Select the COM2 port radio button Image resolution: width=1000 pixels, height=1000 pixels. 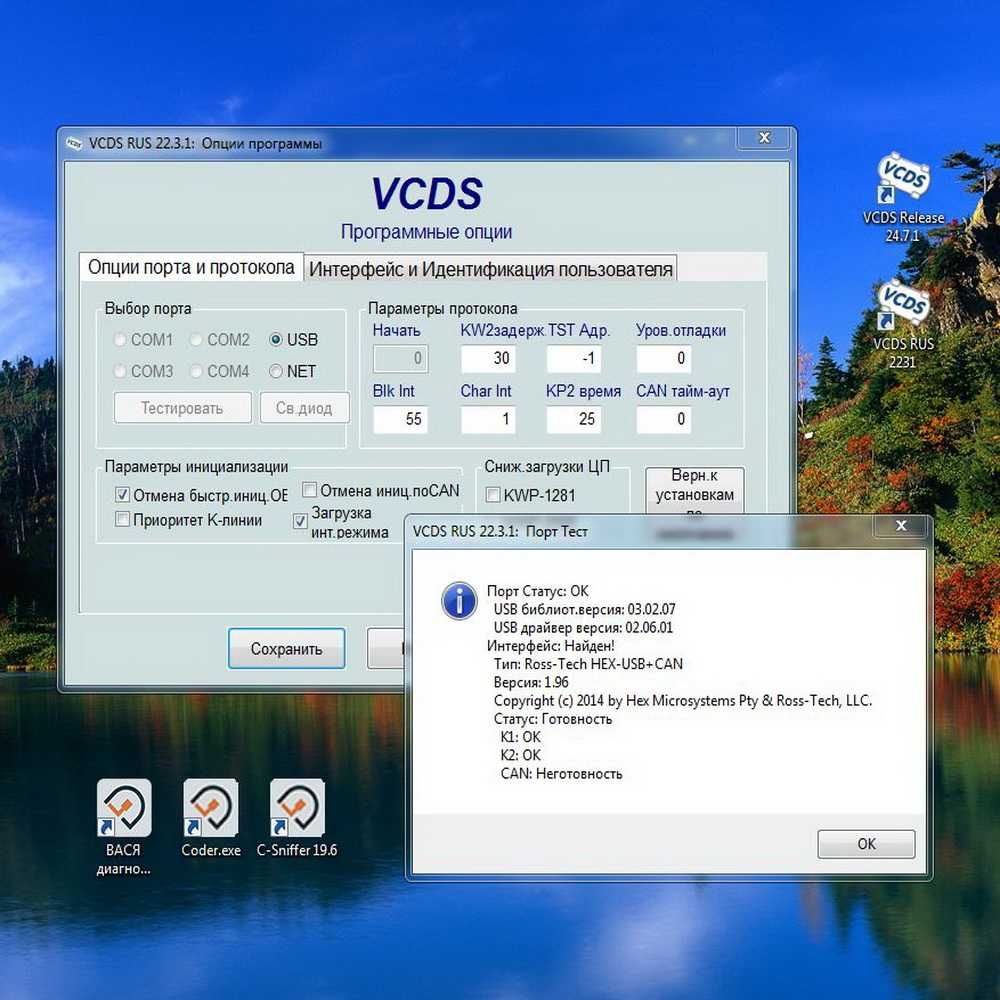pyautogui.click(x=196, y=339)
